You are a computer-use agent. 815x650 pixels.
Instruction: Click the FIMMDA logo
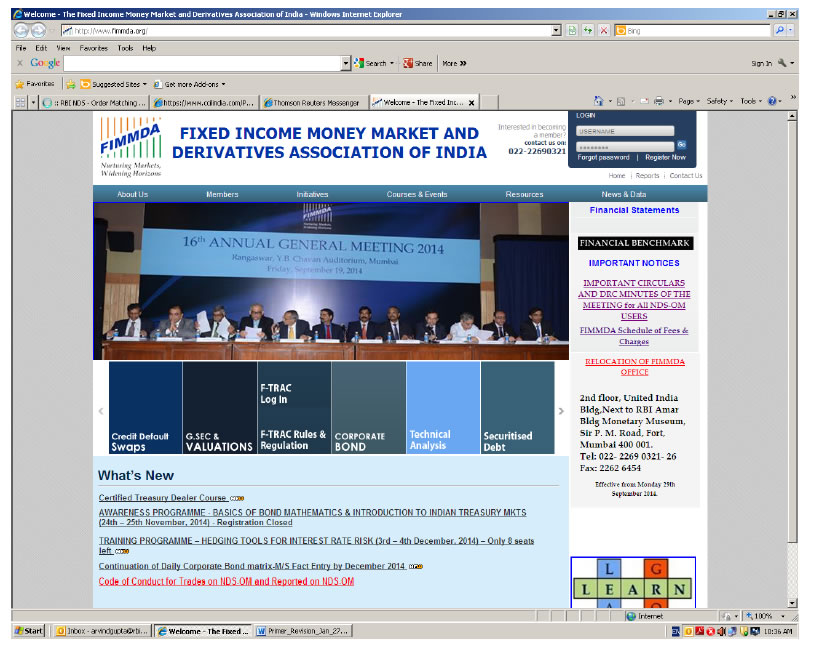tap(130, 145)
